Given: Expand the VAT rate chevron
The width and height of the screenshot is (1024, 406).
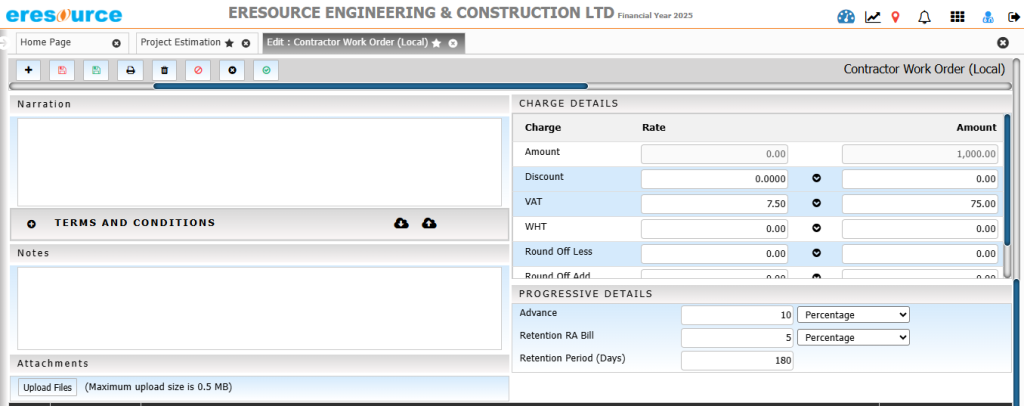Looking at the screenshot, I should pos(816,203).
